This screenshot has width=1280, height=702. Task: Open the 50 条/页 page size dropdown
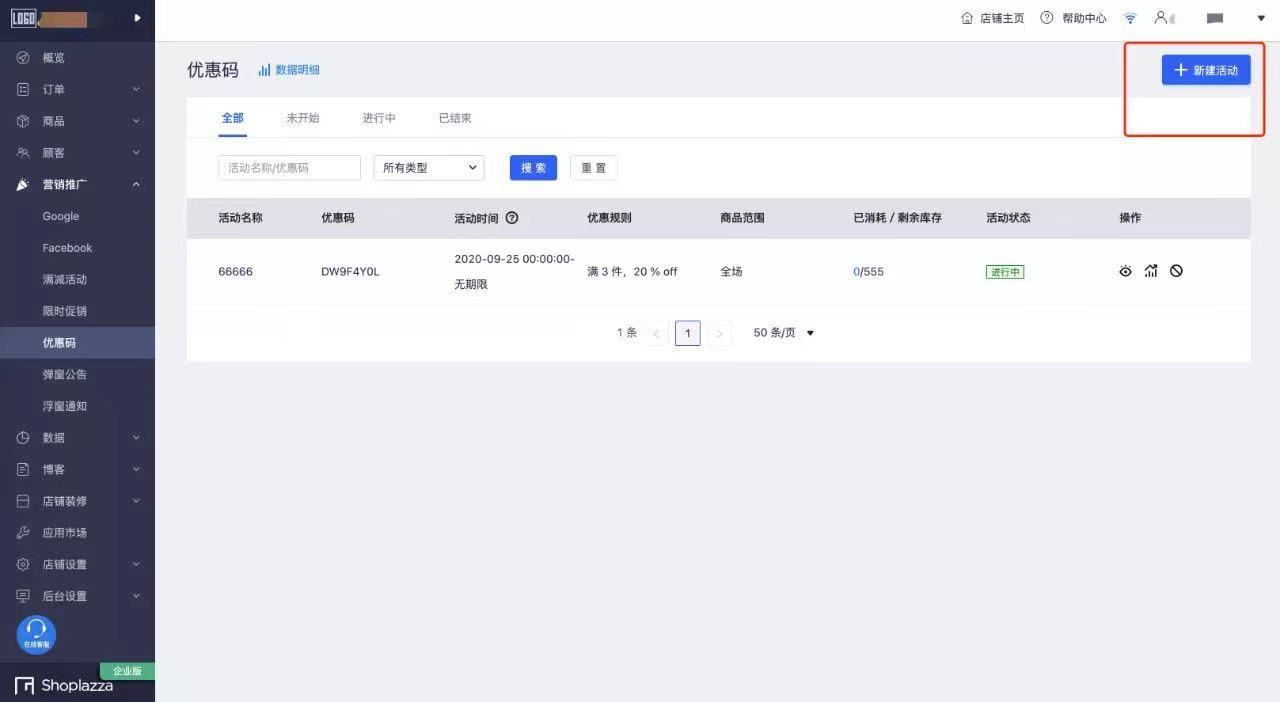point(784,333)
